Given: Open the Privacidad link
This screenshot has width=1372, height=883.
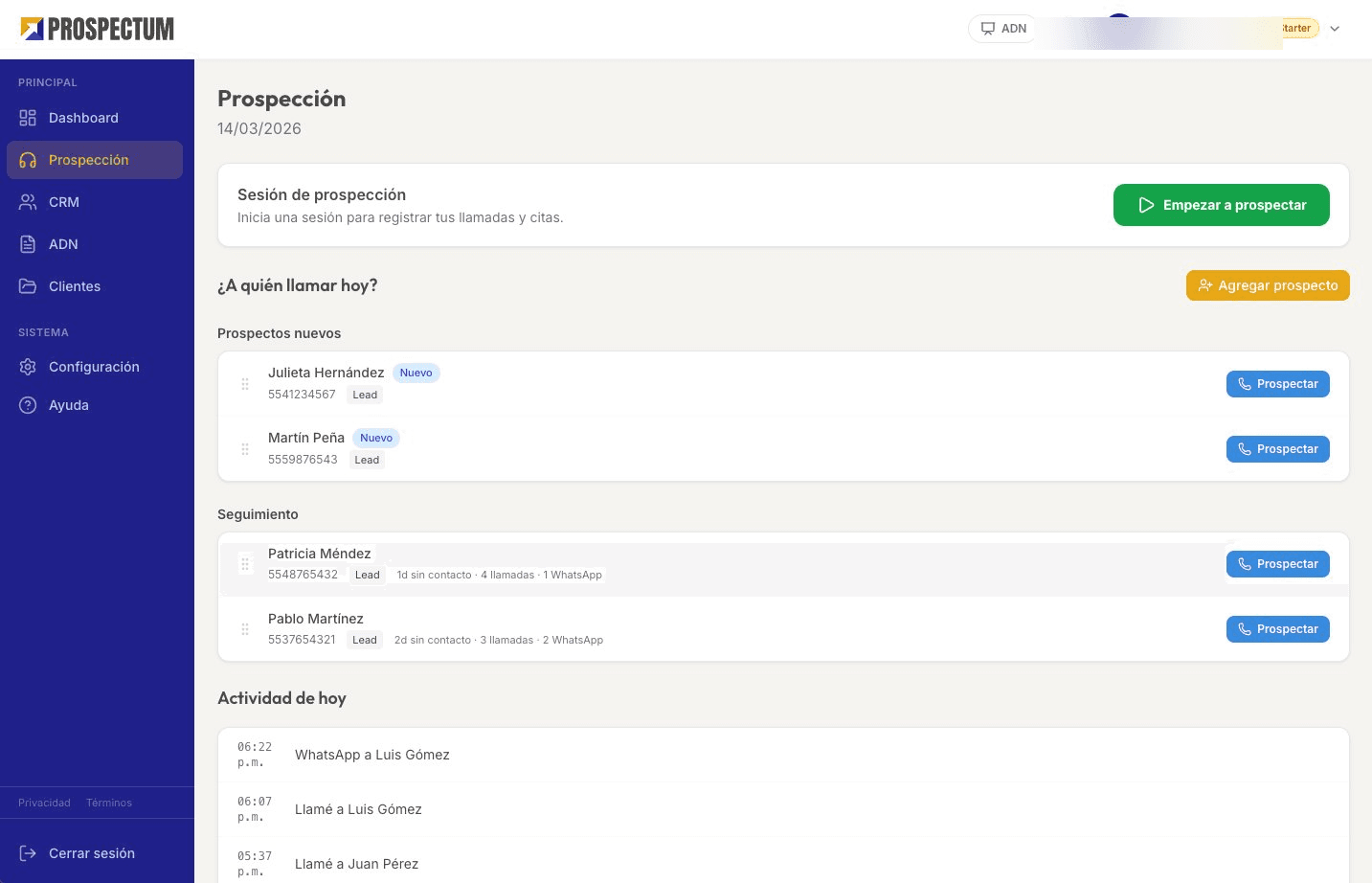Looking at the screenshot, I should (44, 803).
